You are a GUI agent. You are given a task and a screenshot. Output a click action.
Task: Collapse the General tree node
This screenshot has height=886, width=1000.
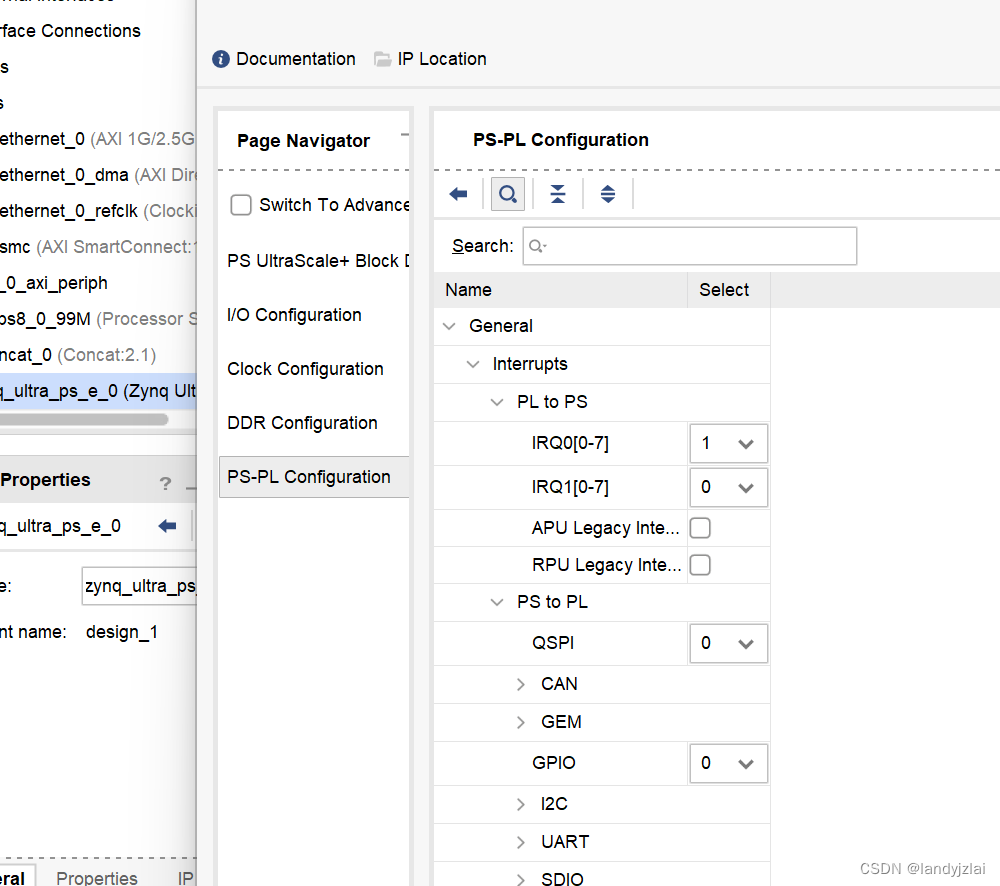(x=449, y=326)
